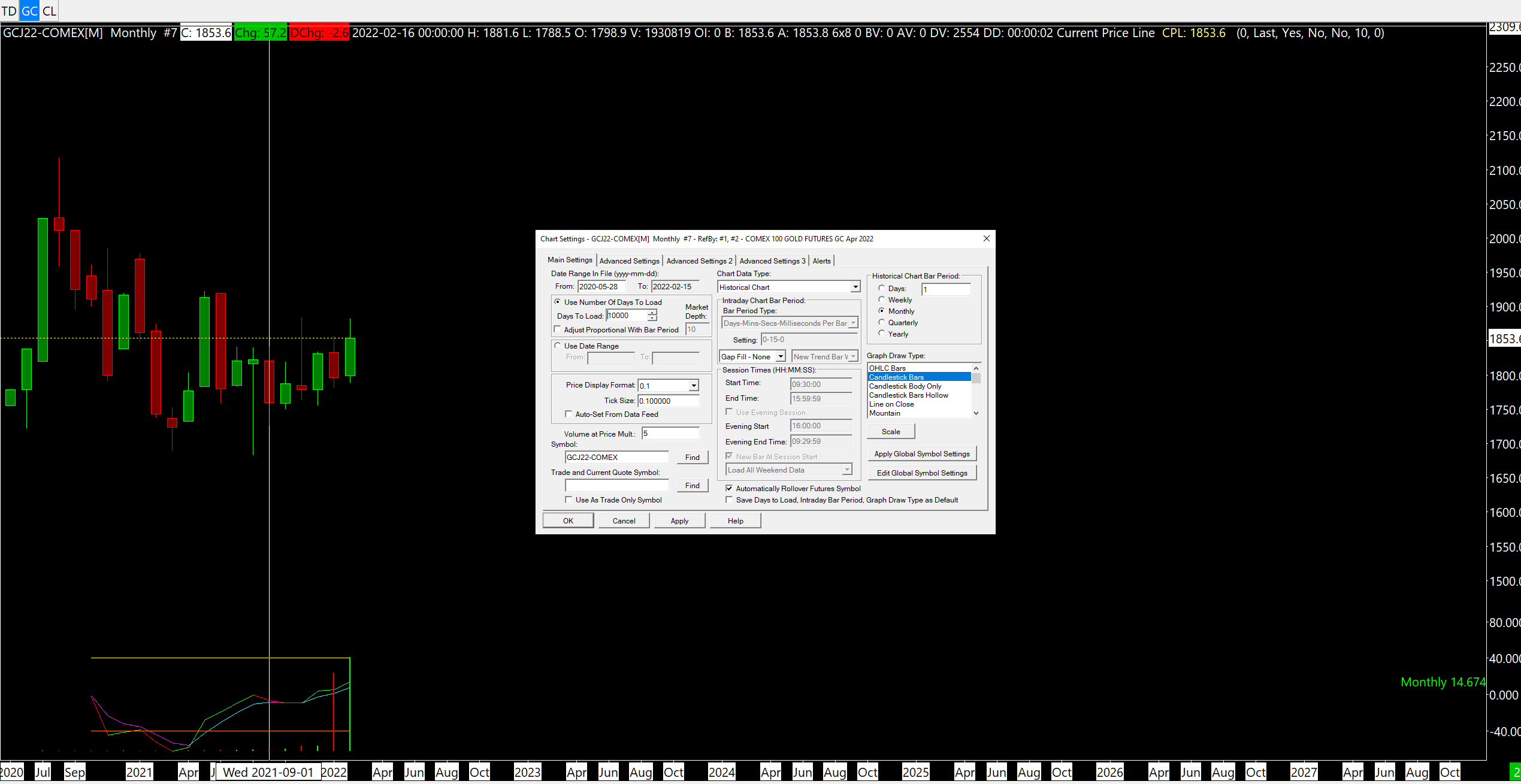
Task: Switch to the TD chart tab
Action: click(9, 11)
